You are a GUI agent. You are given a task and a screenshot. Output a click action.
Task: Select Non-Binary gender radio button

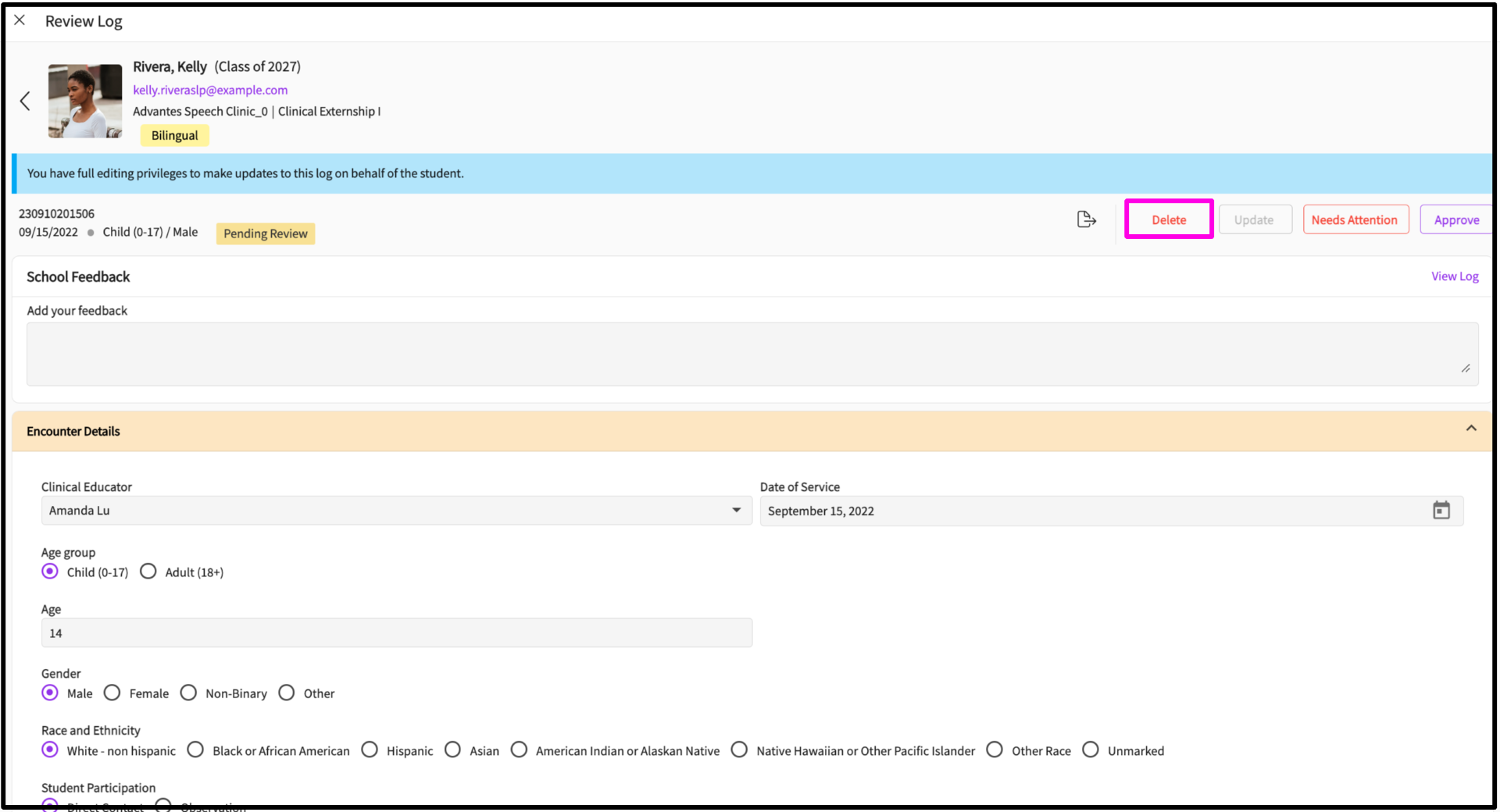coord(188,693)
